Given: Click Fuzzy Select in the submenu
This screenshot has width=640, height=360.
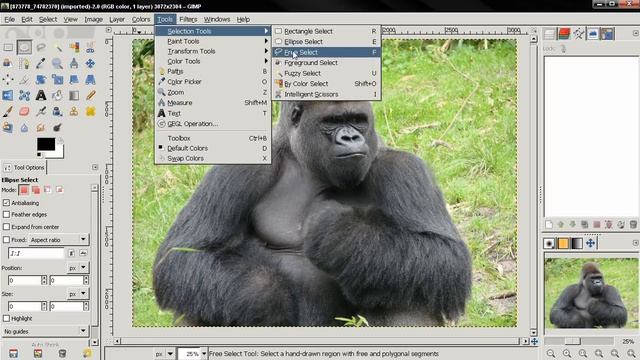Looking at the screenshot, I should click(x=327, y=73).
